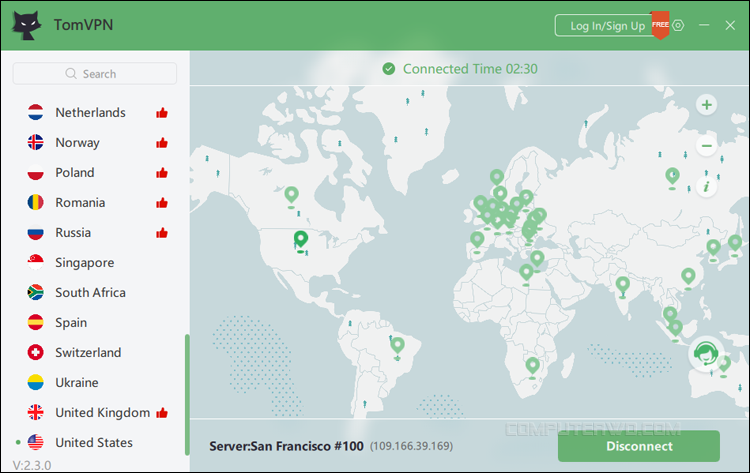Choose Spain server label

pyautogui.click(x=71, y=323)
